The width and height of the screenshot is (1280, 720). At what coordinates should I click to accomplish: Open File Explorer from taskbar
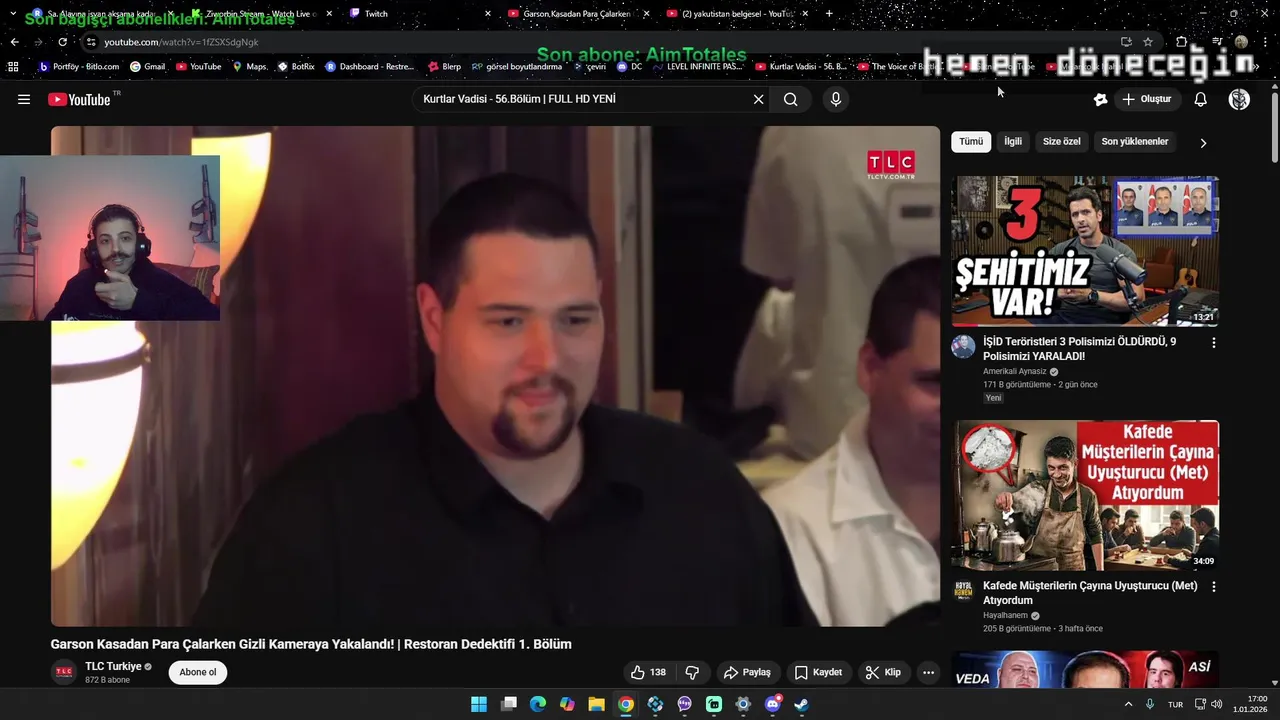596,704
